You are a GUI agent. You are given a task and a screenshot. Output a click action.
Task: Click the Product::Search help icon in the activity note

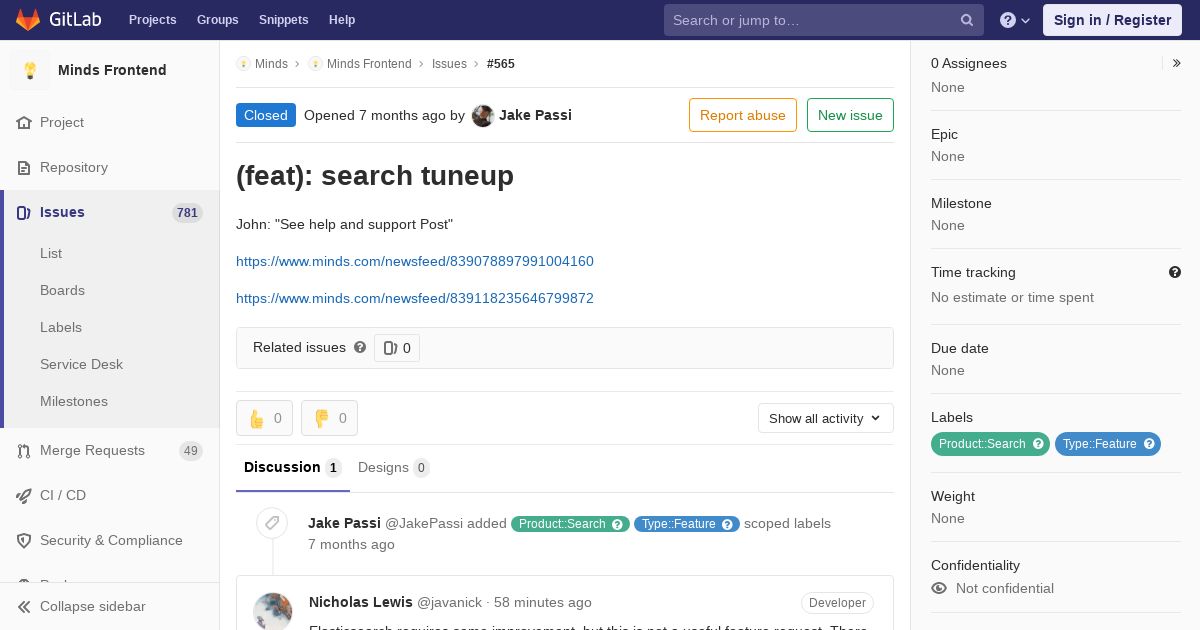pyautogui.click(x=617, y=524)
